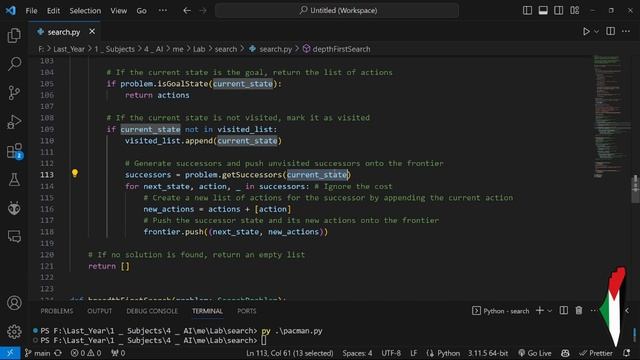This screenshot has height=360, width=640.
Task: Open the File menu
Action: click(x=31, y=11)
